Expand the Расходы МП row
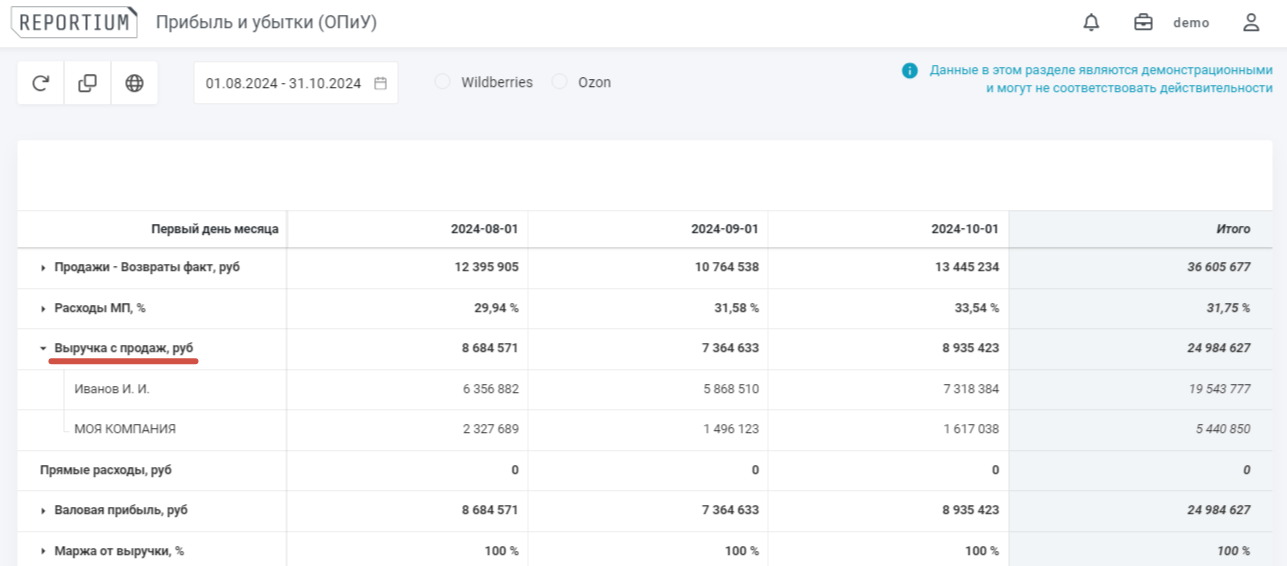The height and width of the screenshot is (566, 1287). [43, 308]
